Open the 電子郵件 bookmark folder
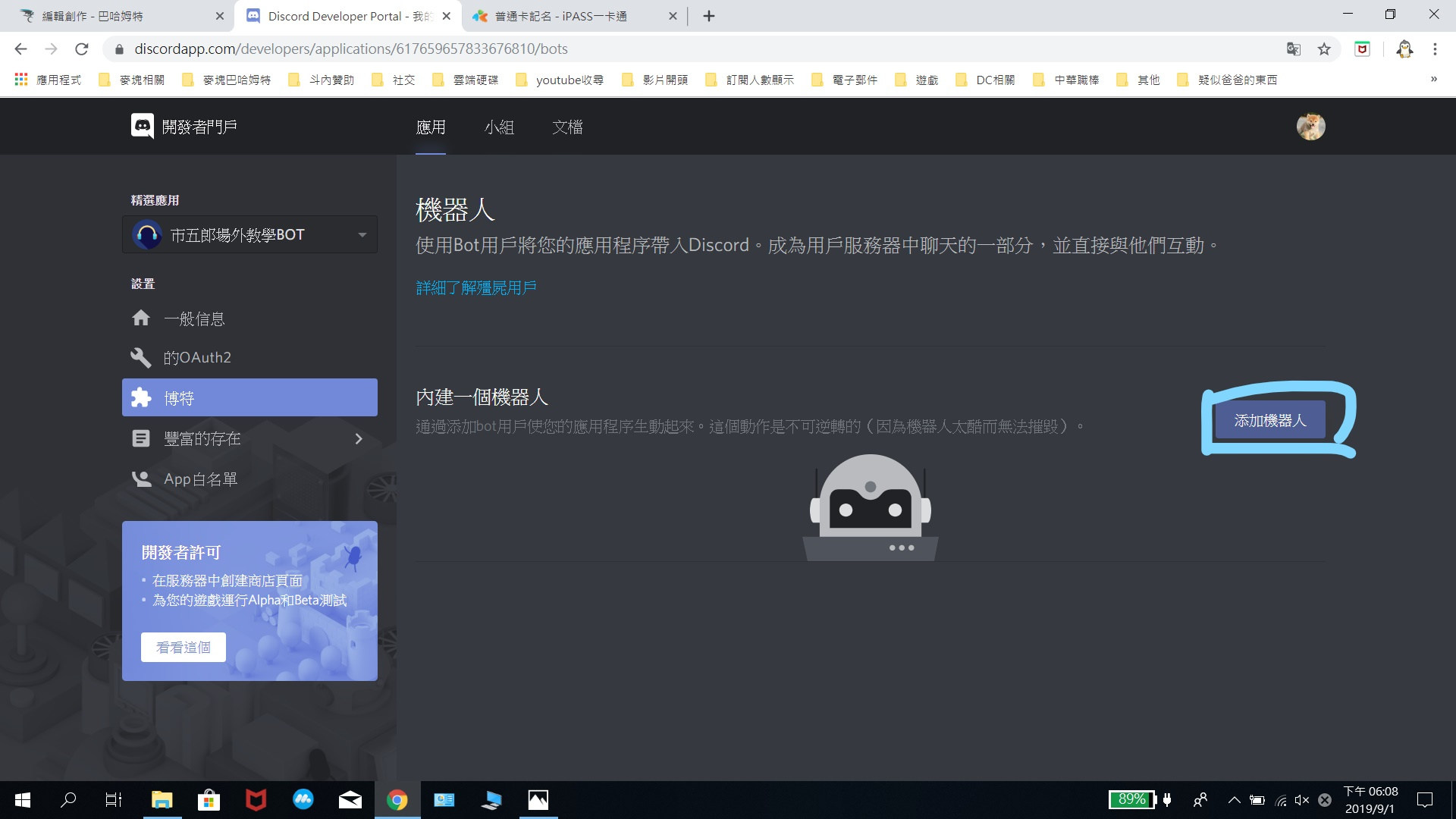Image resolution: width=1456 pixels, height=819 pixels. [x=845, y=80]
